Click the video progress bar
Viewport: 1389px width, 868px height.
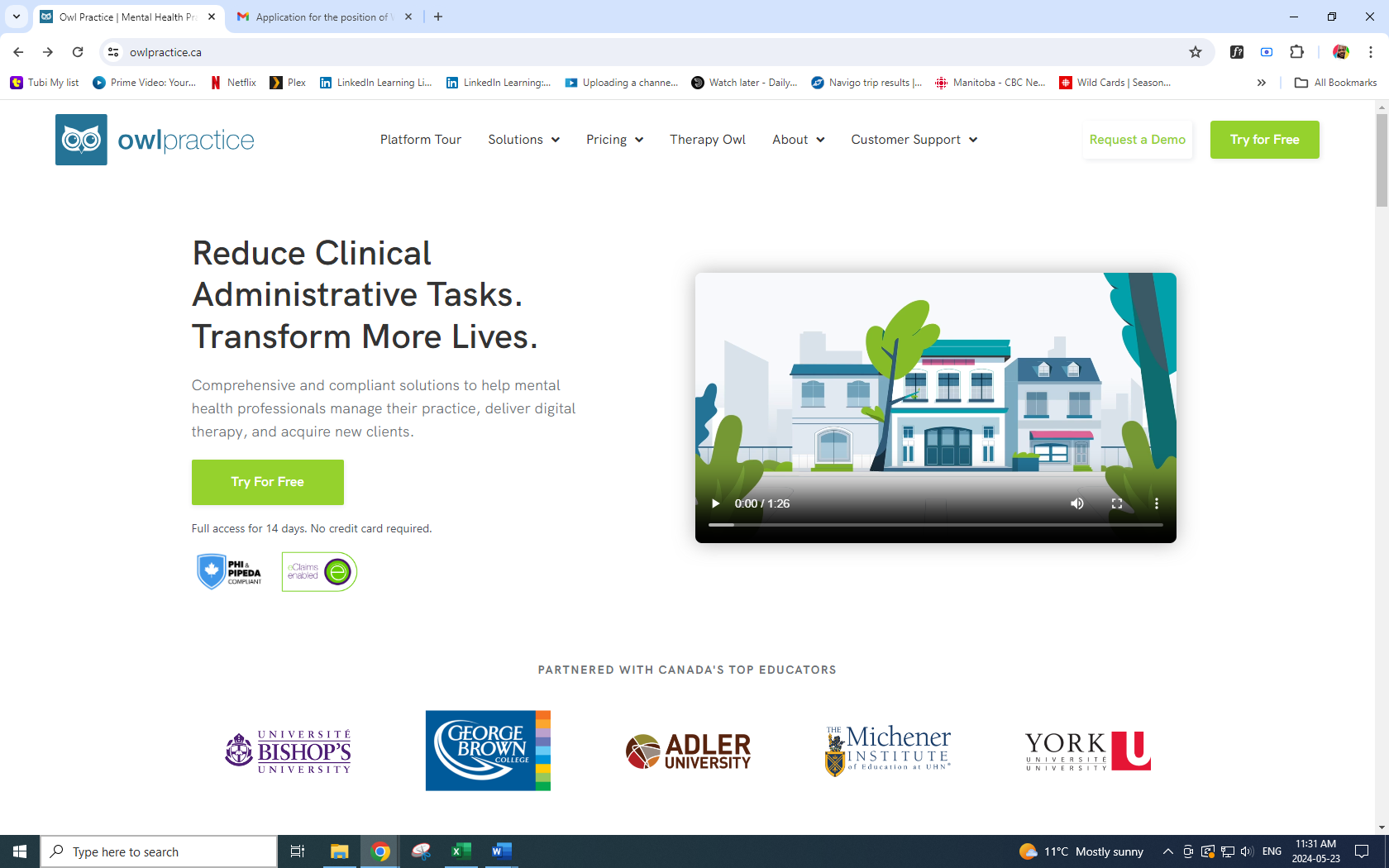point(935,525)
